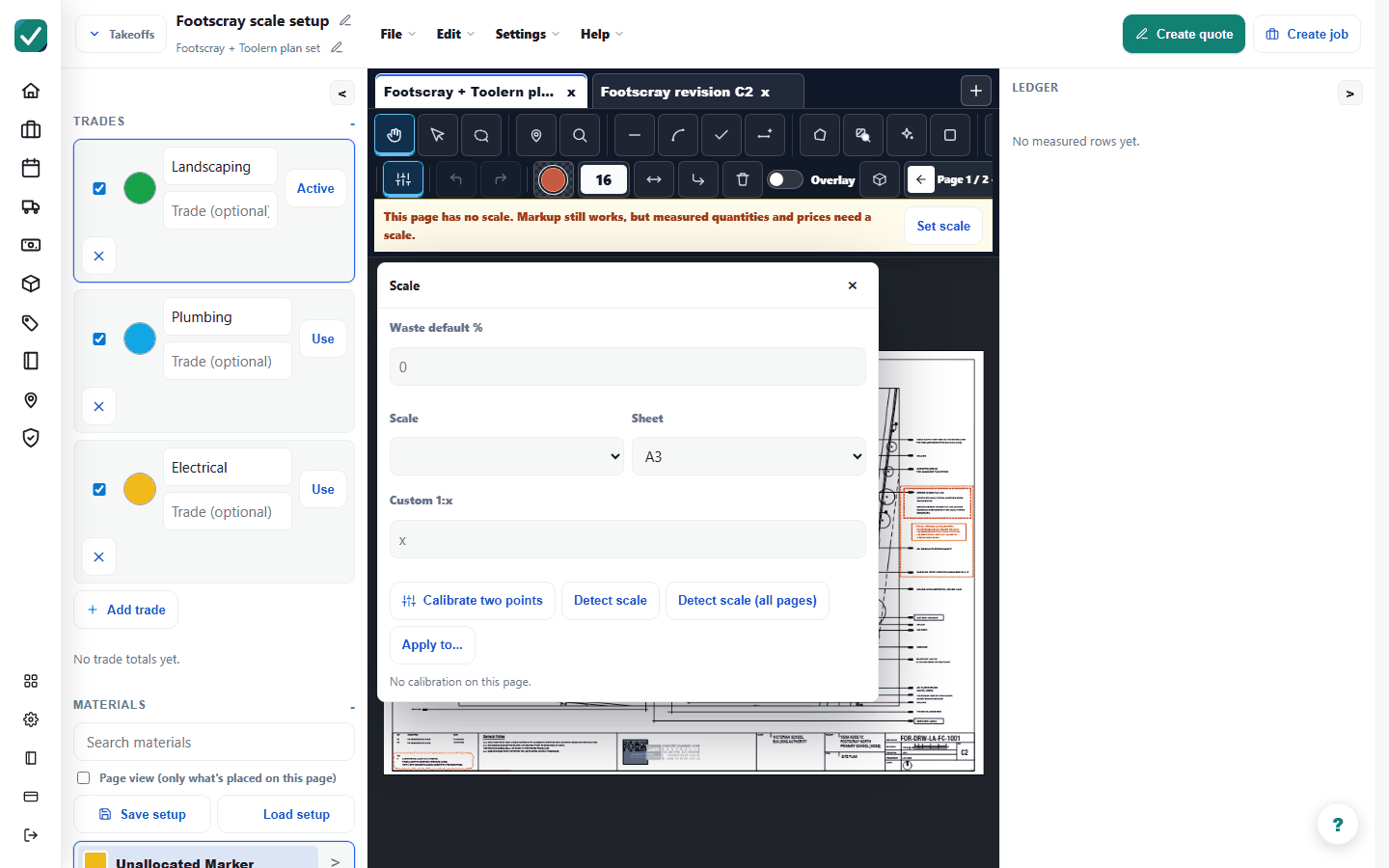This screenshot has height=868, width=1389.
Task: Select the AI sparkle tool
Action: pyautogui.click(x=907, y=135)
